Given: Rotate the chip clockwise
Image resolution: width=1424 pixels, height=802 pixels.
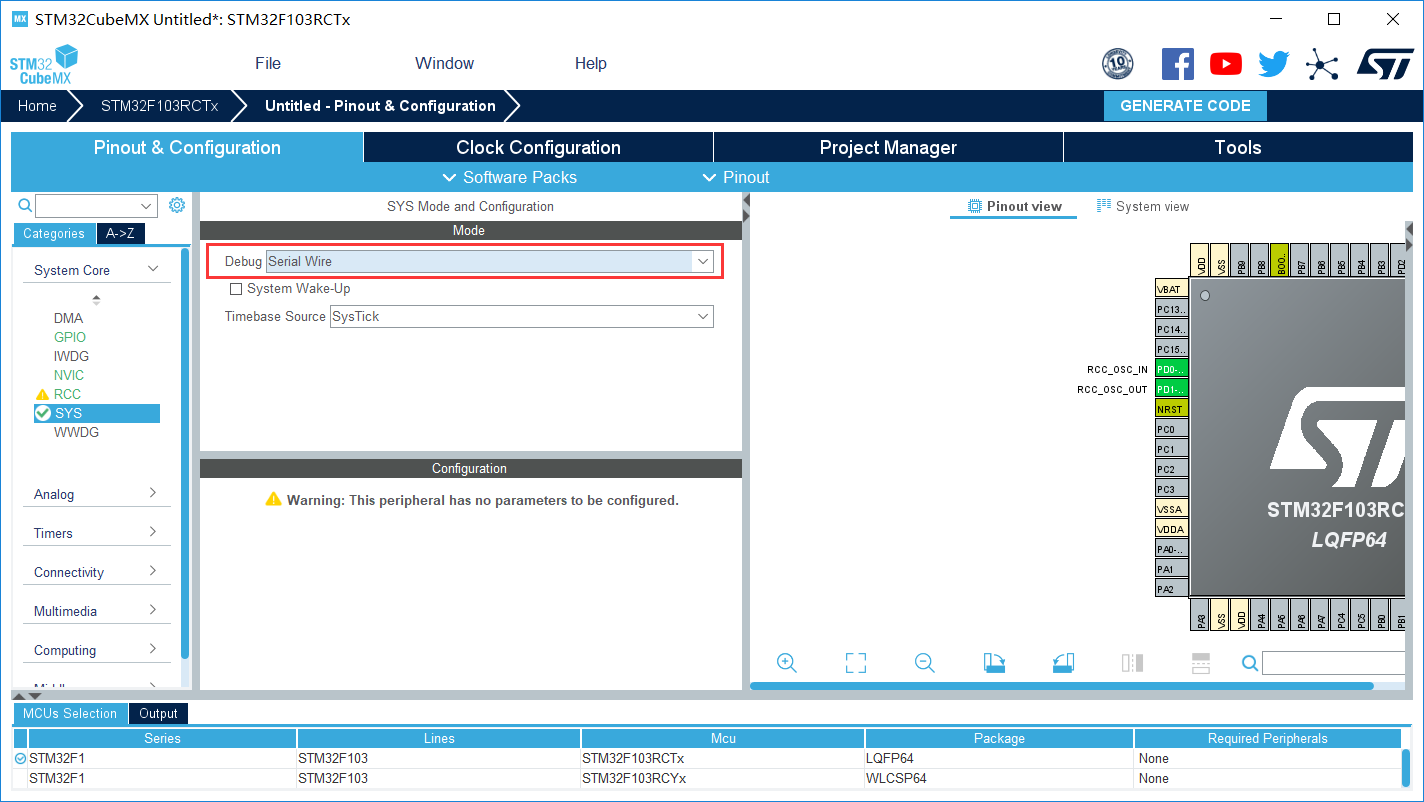Looking at the screenshot, I should (994, 663).
